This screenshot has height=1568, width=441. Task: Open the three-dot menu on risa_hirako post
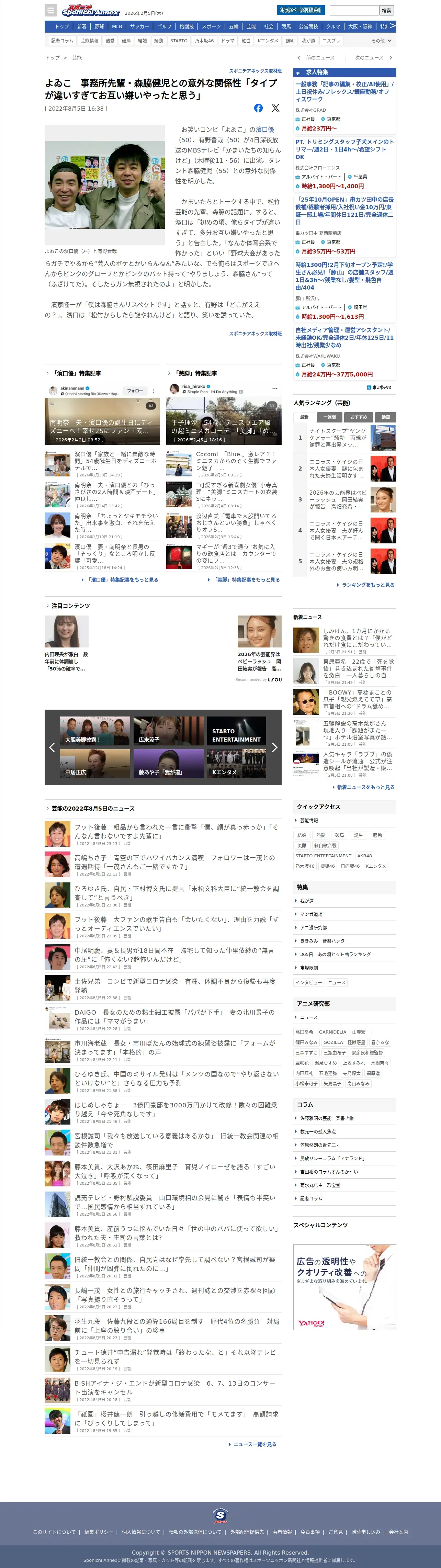click(274, 388)
